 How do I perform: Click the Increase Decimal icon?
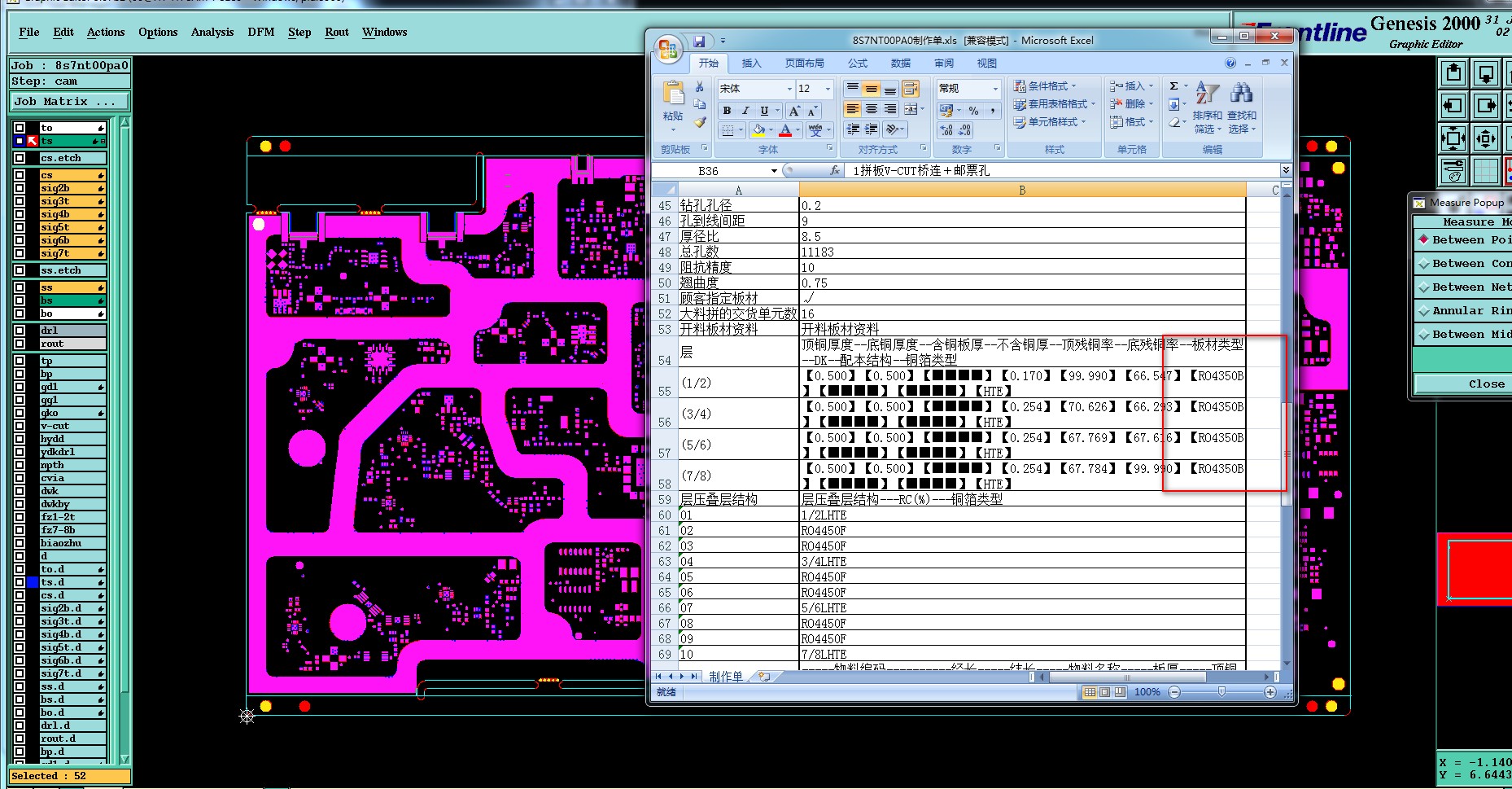pyautogui.click(x=946, y=130)
